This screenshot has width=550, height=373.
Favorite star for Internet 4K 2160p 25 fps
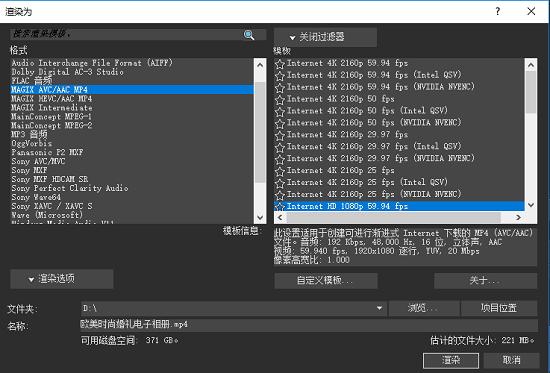coord(280,171)
